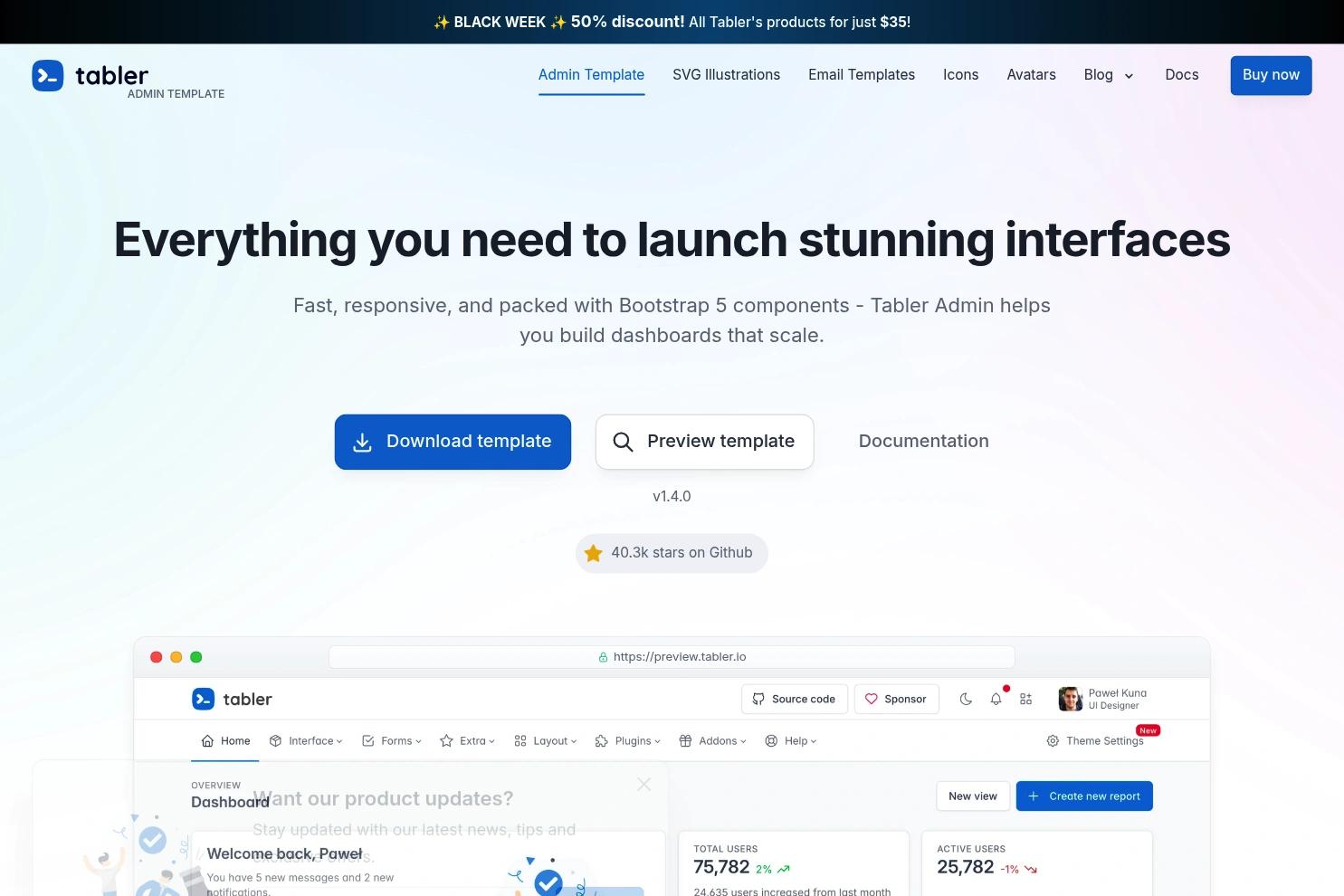Expand the Addons dropdown

pyautogui.click(x=713, y=740)
